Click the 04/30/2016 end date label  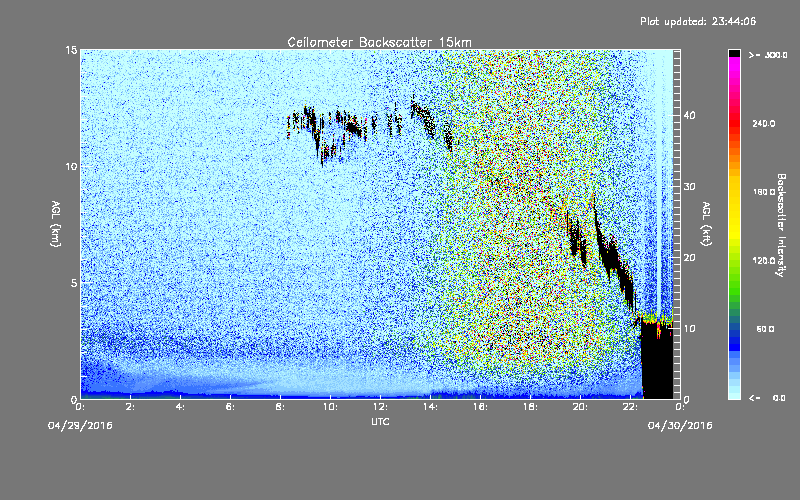[x=680, y=426]
